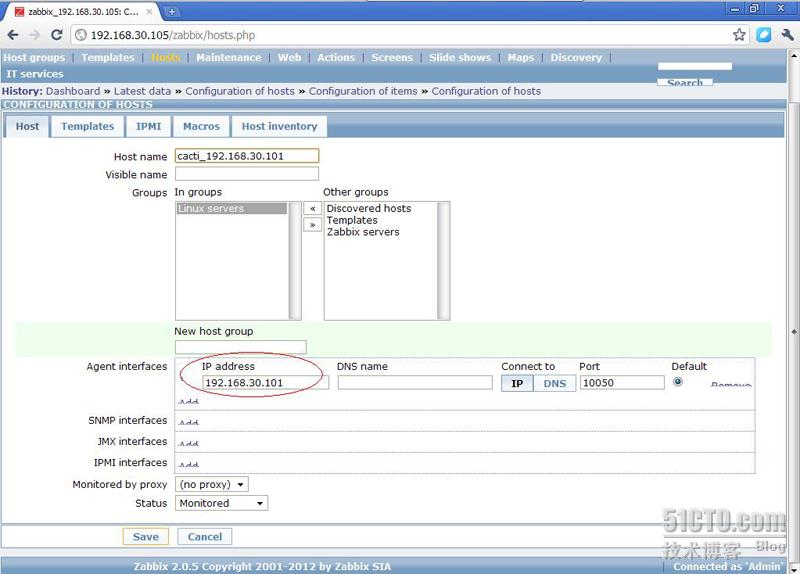Viewport: 800px width, 574px height.
Task: Move group left with « button
Action: point(312,209)
